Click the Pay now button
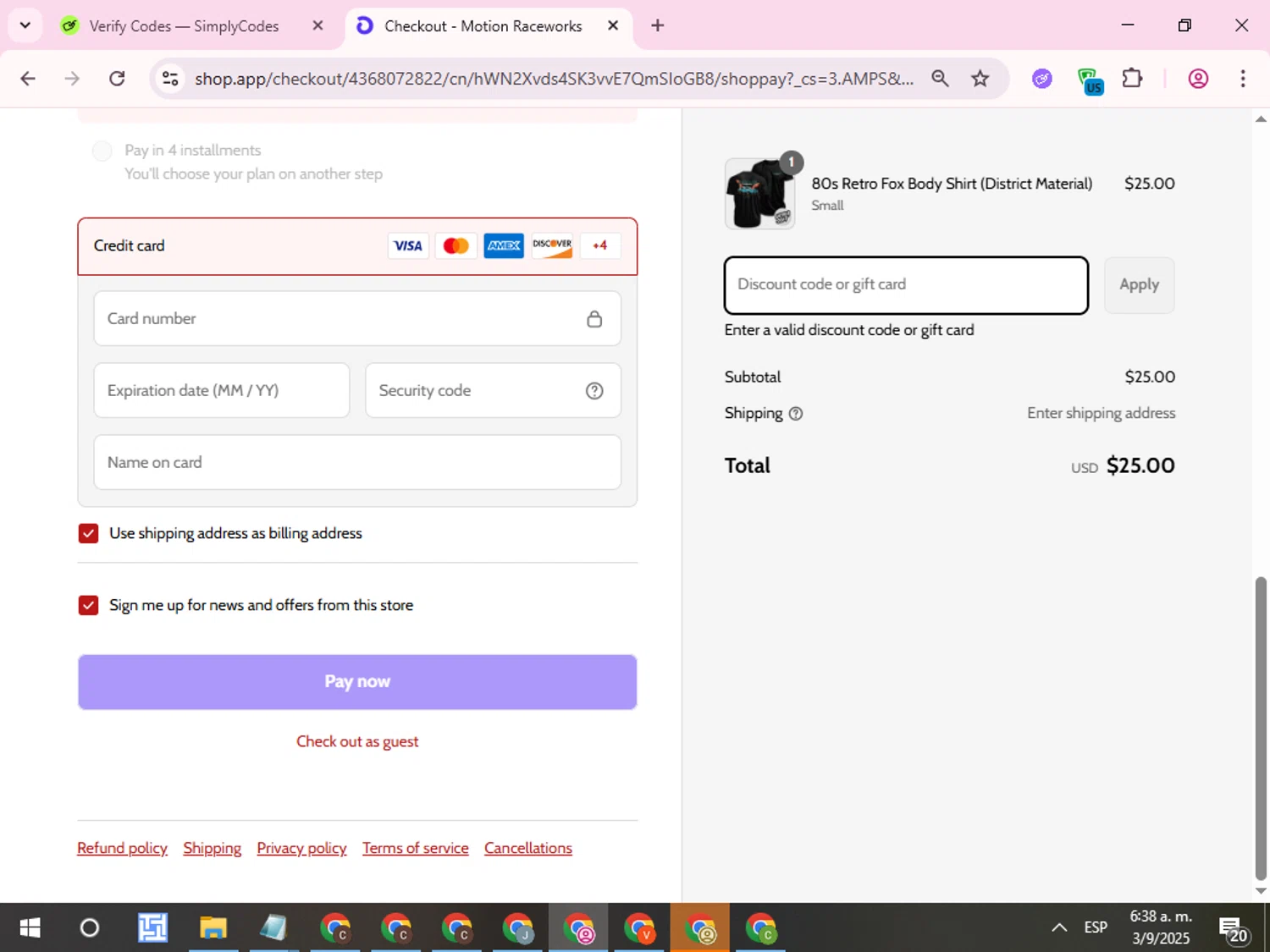Viewport: 1270px width, 952px height. pos(357,682)
